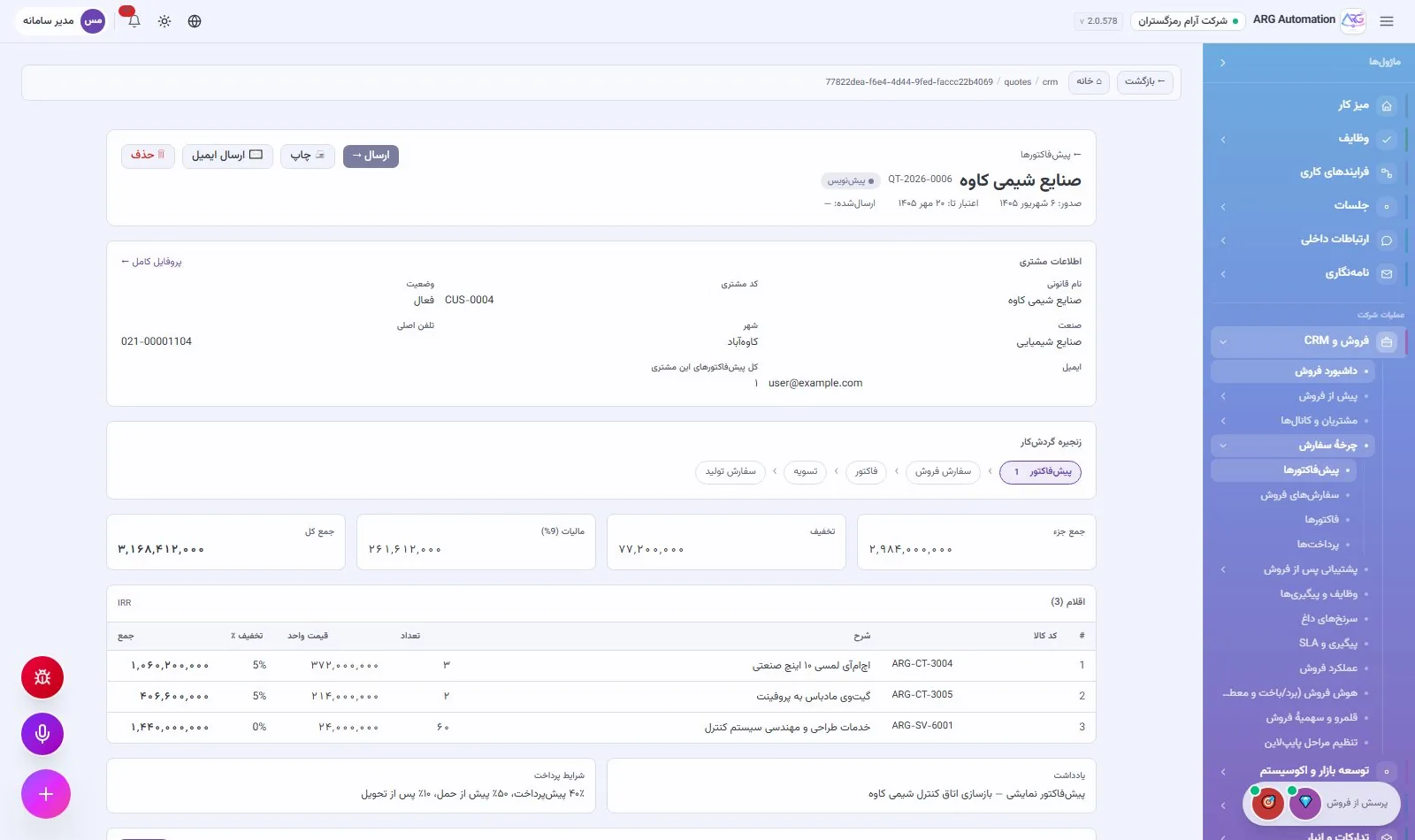Click product code ARG-CT-3004
Image resolution: width=1415 pixels, height=840 pixels.
[922, 664]
